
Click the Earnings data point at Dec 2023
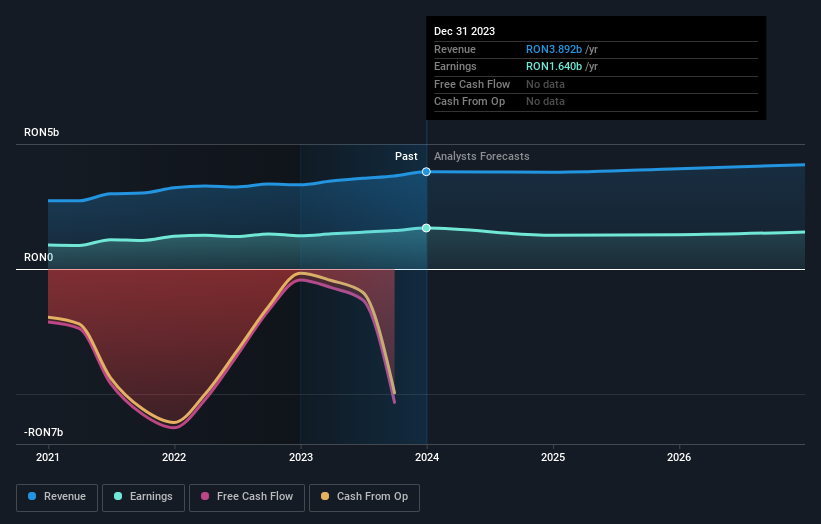(426, 228)
